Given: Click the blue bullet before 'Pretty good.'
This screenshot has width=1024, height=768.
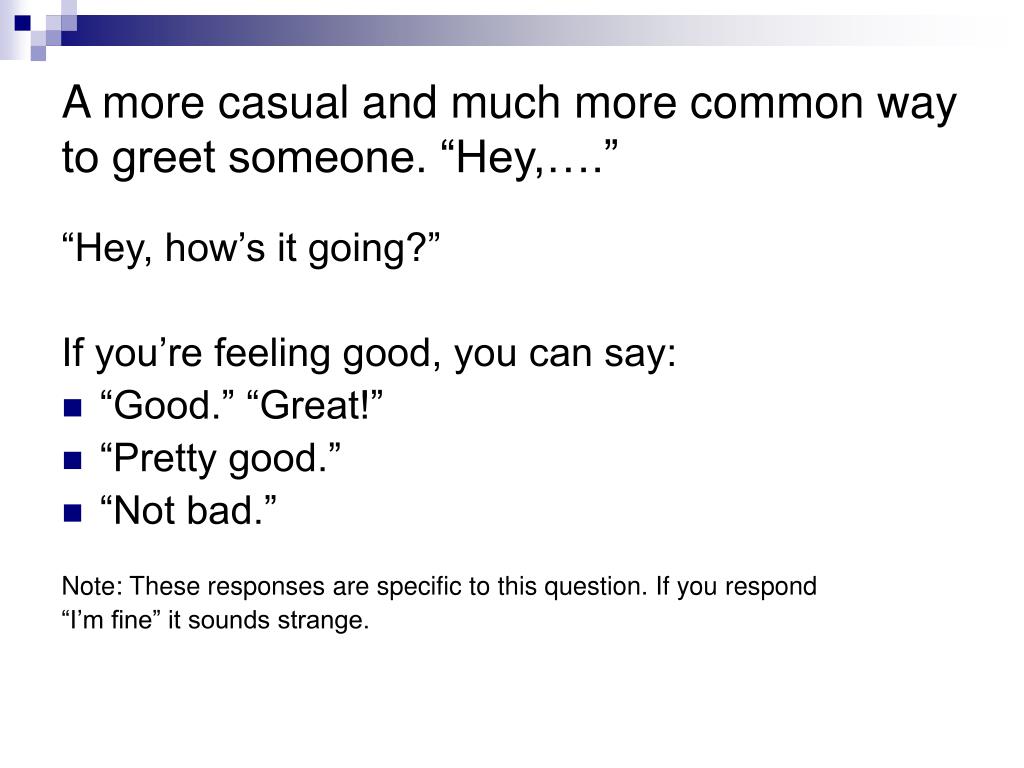Looking at the screenshot, I should tap(72, 460).
